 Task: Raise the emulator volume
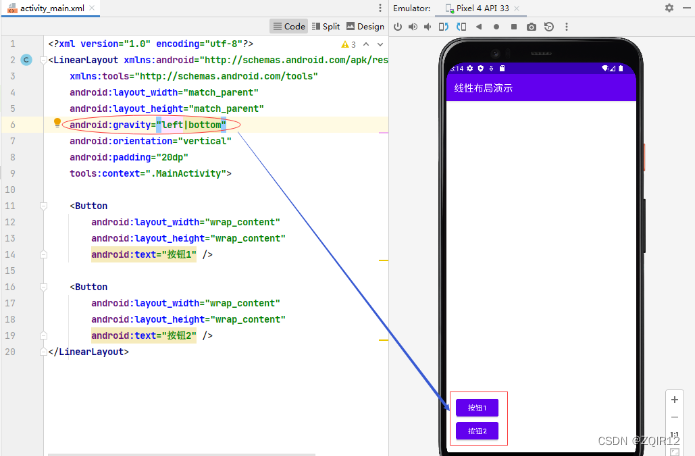coord(413,27)
